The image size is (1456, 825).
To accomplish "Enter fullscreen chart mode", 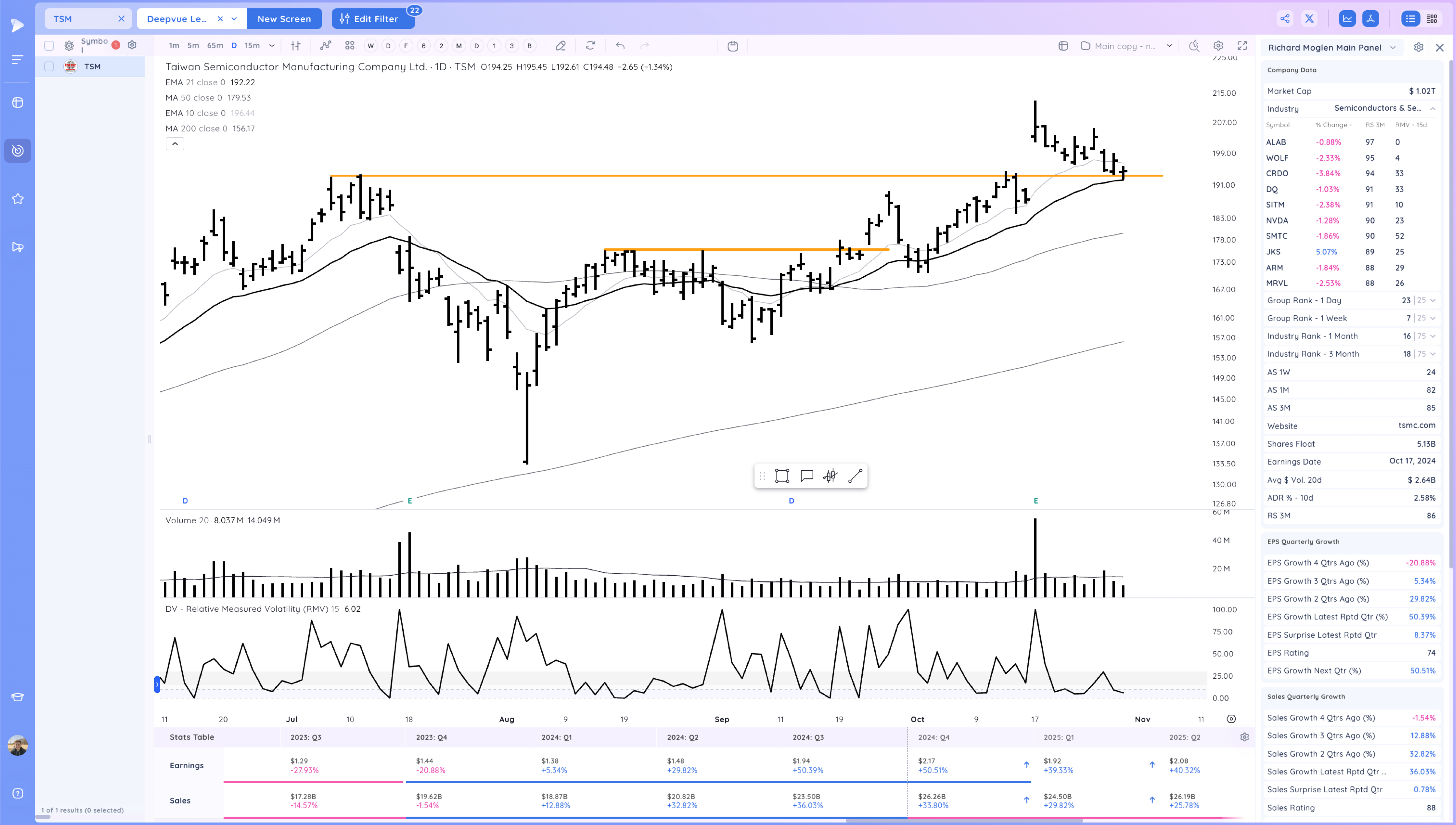I will point(1242,46).
